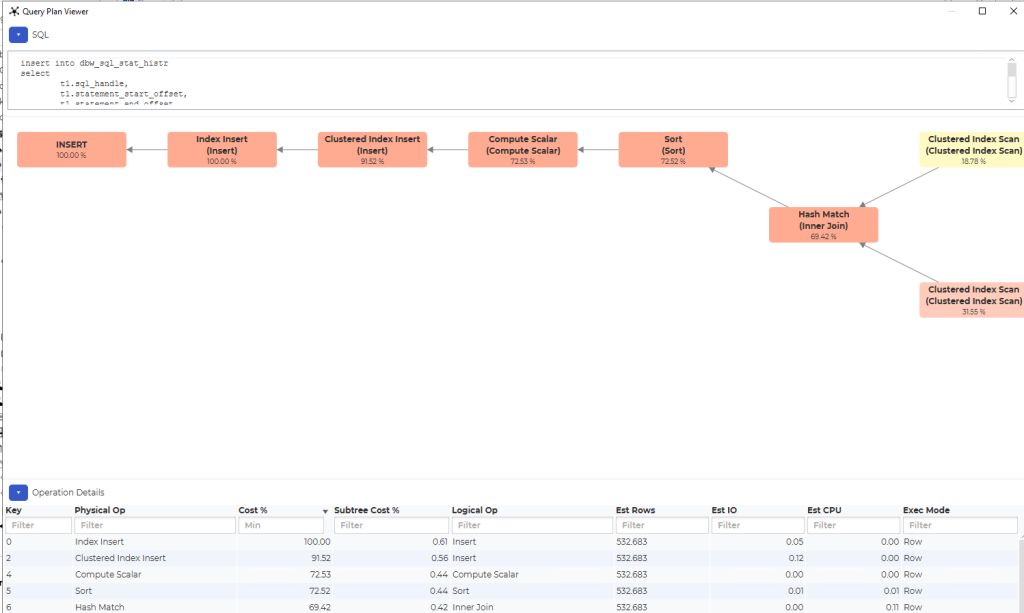The image size is (1024, 613).
Task: Sort by the Key column header
Action: pos(14,510)
